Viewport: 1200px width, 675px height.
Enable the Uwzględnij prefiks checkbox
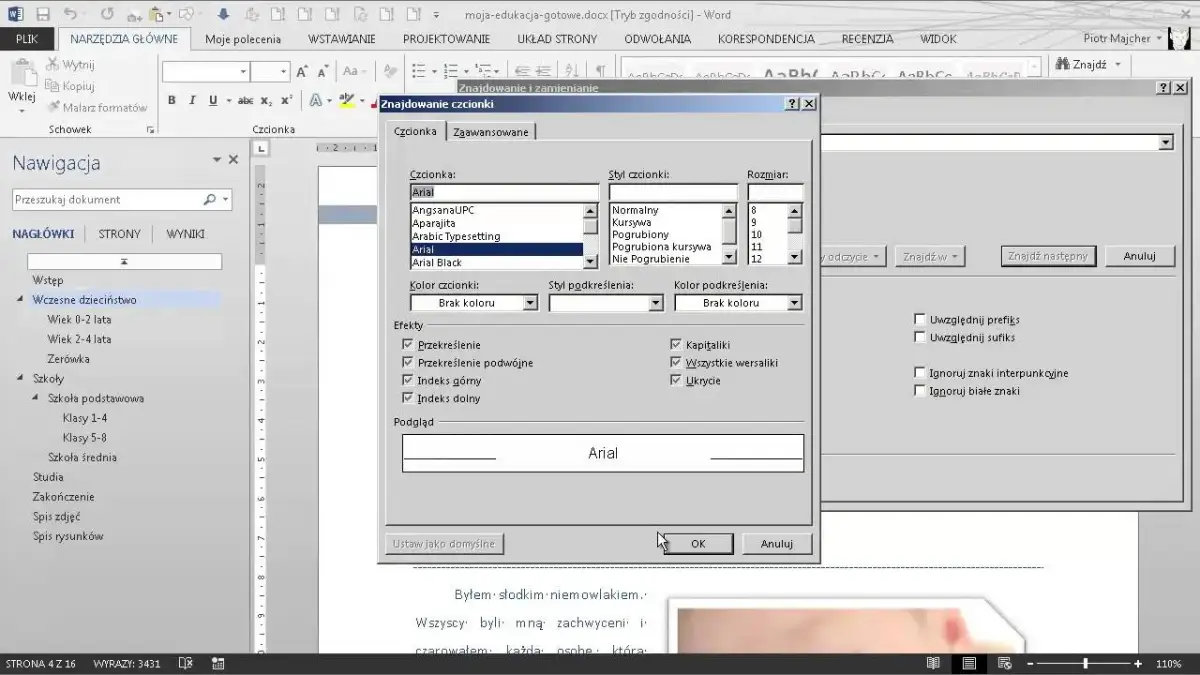tap(920, 320)
